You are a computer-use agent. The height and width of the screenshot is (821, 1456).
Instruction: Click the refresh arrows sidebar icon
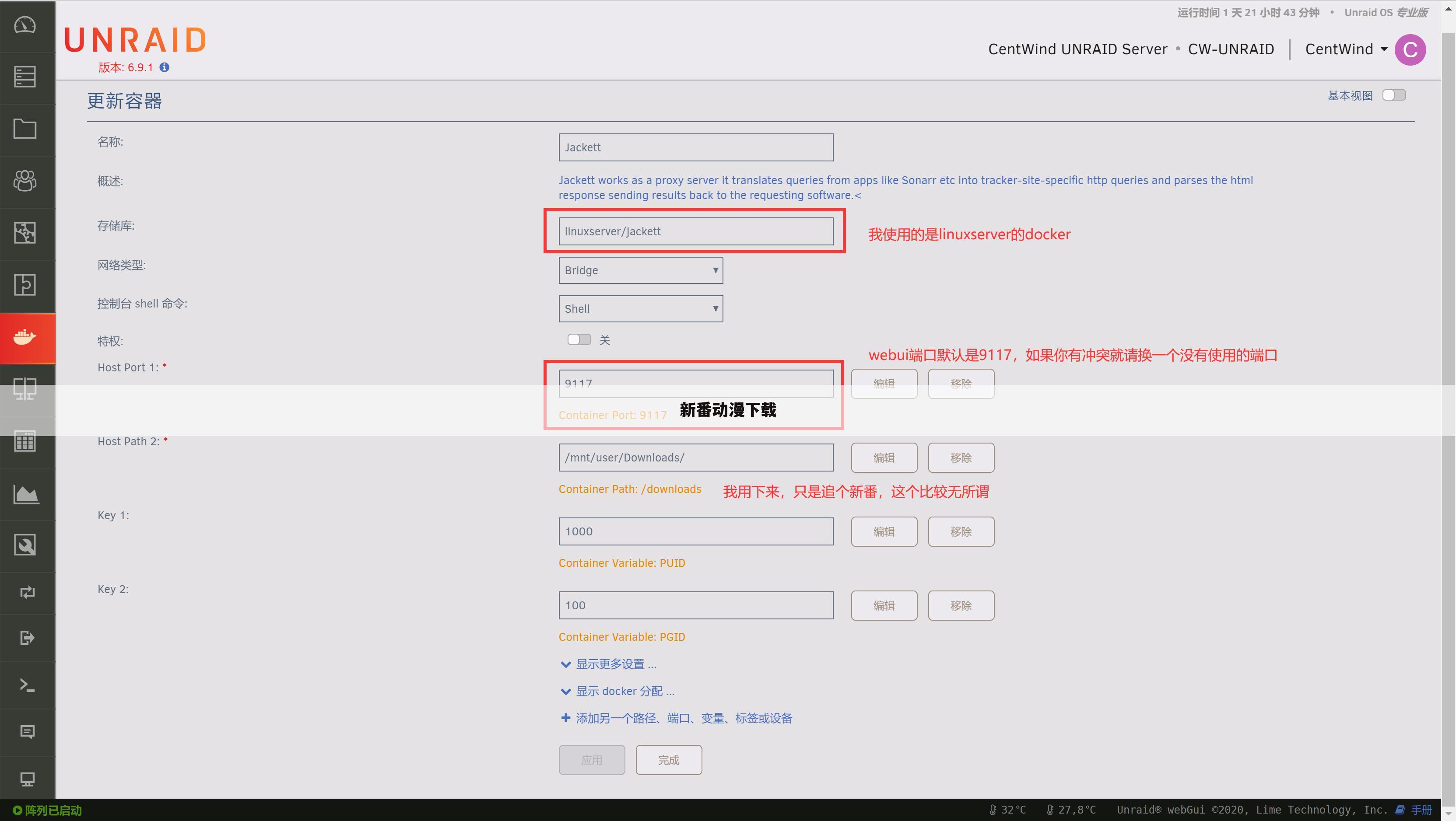pos(27,592)
